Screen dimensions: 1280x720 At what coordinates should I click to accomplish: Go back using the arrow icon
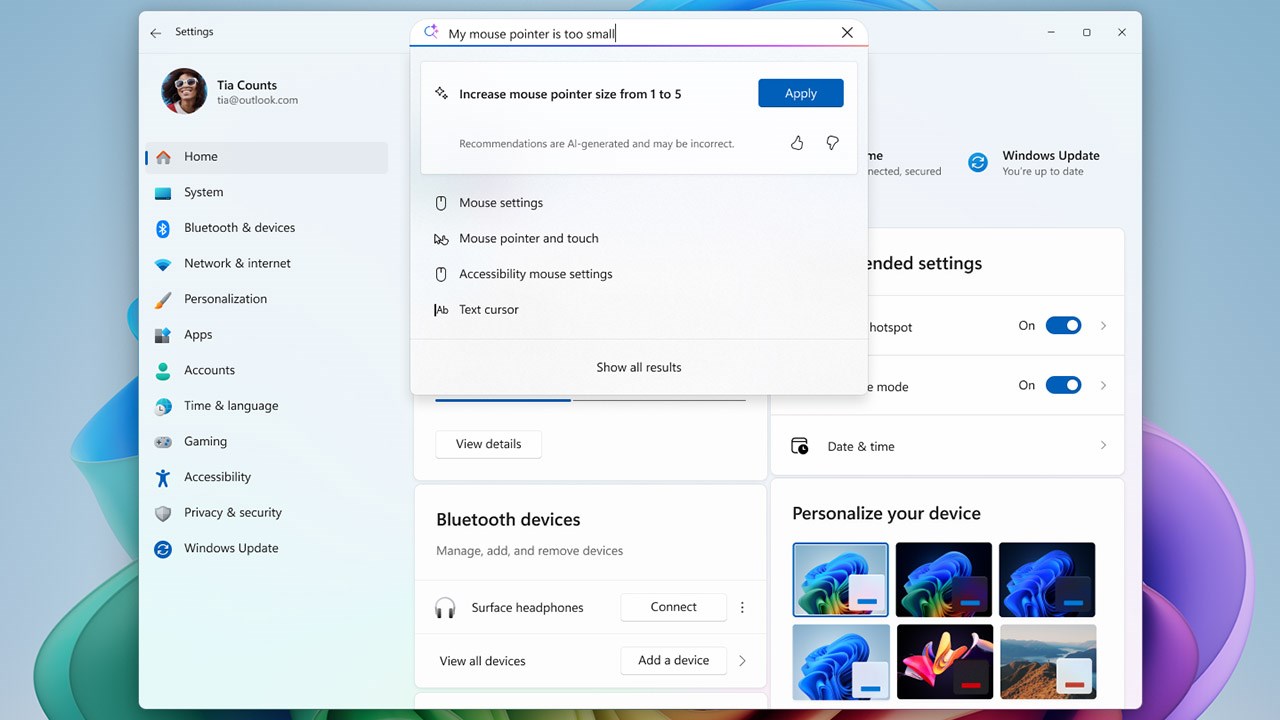click(156, 32)
